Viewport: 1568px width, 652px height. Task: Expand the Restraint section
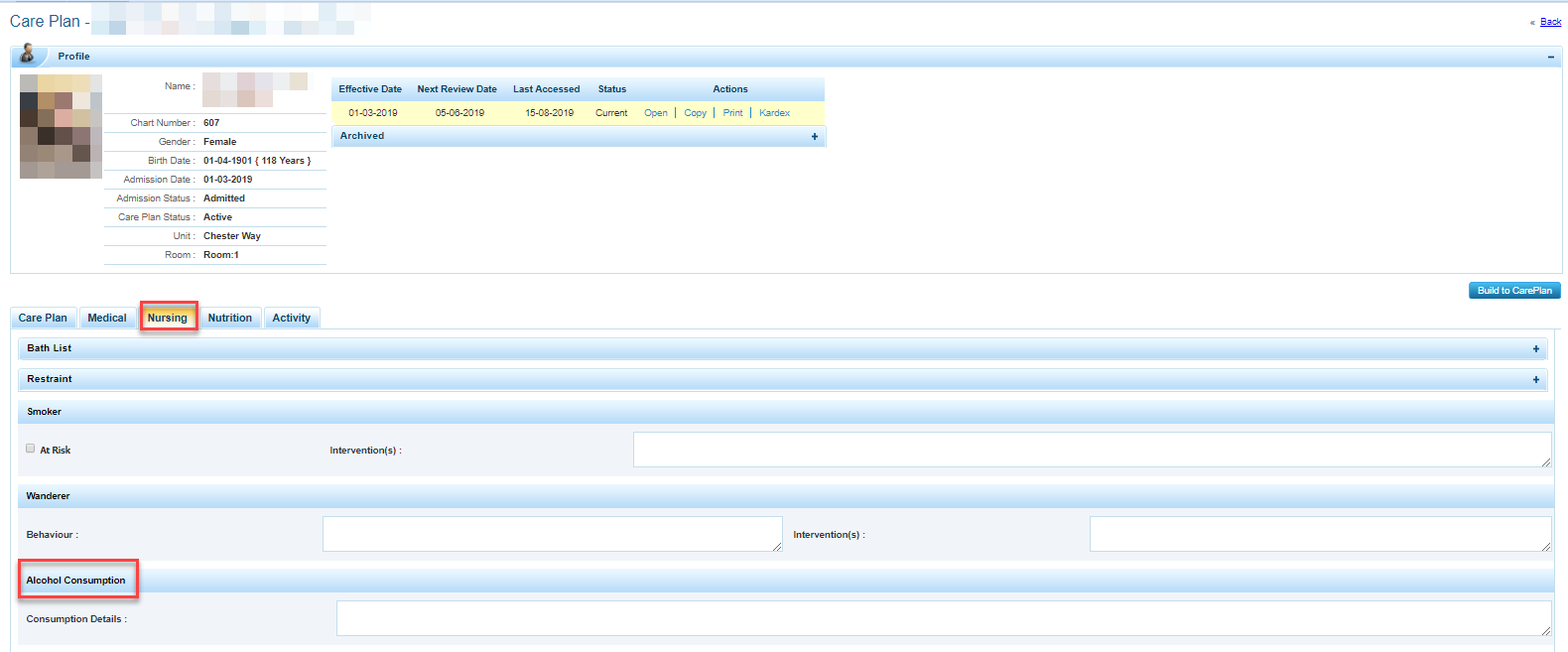point(1535,380)
